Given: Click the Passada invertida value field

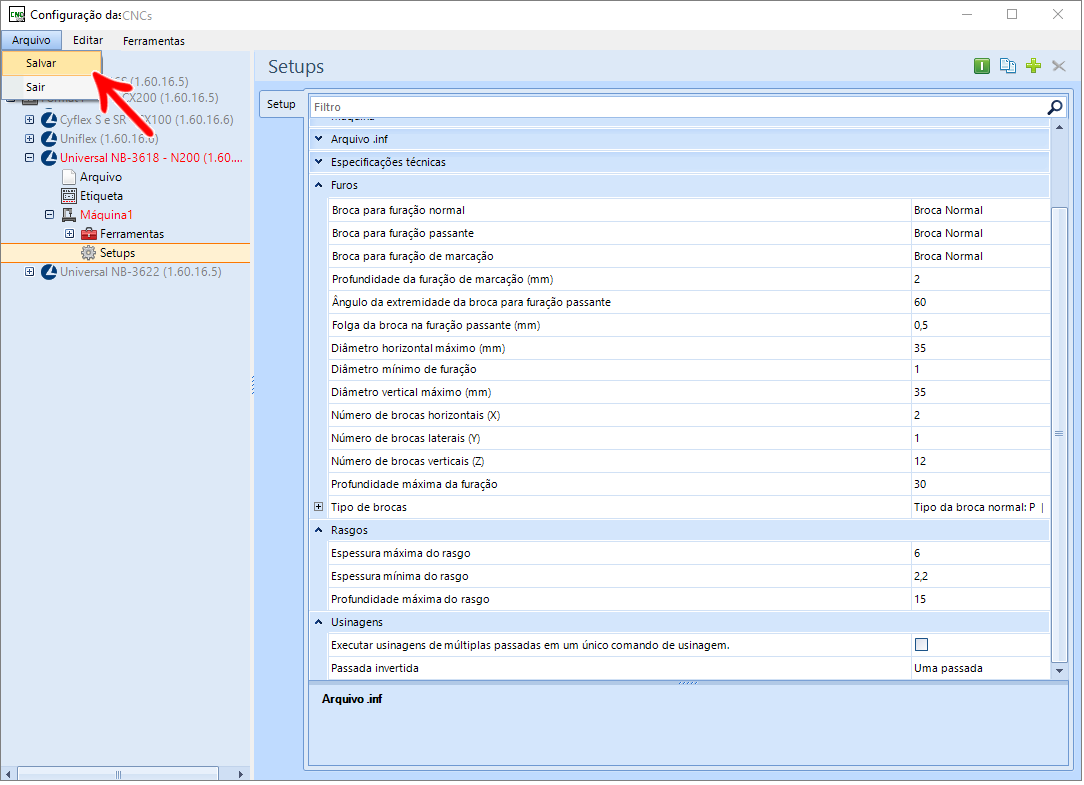Looking at the screenshot, I should click(978, 668).
